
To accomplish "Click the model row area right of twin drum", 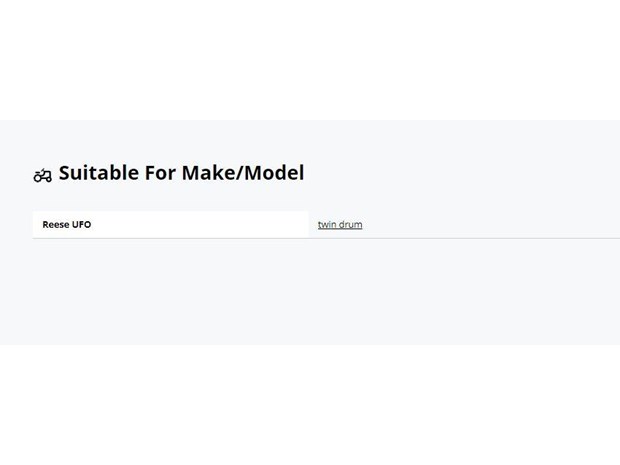I will pos(491,225).
